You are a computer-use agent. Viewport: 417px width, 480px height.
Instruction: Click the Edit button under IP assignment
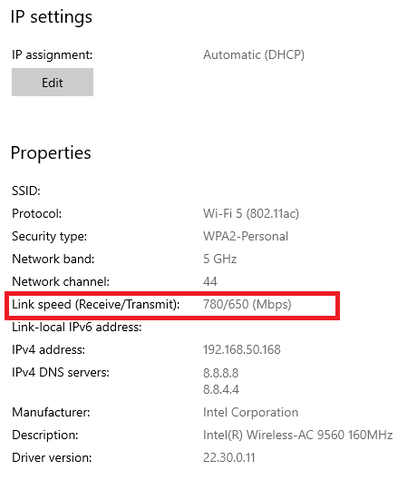[52, 82]
